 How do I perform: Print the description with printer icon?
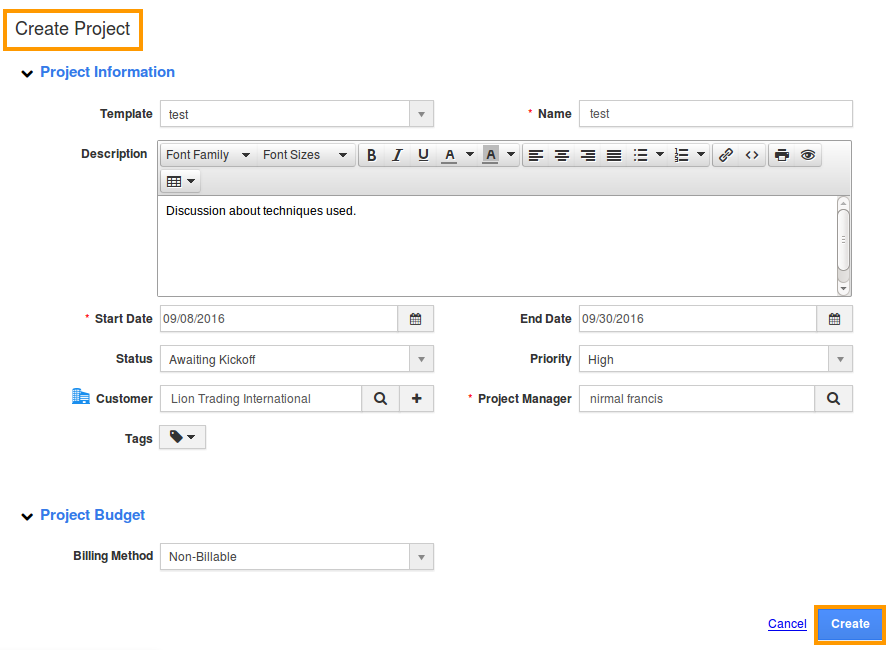pyautogui.click(x=782, y=155)
